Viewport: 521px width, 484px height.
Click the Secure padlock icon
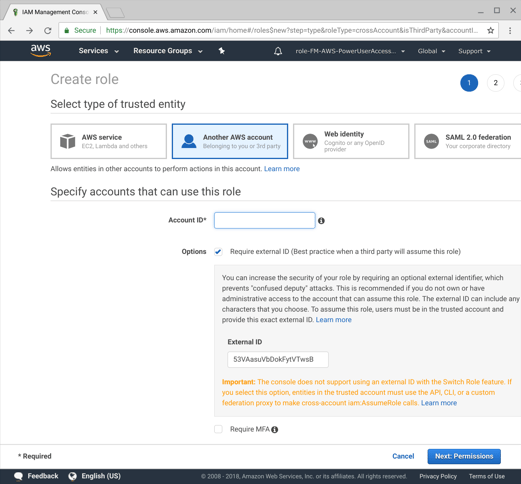tap(67, 31)
